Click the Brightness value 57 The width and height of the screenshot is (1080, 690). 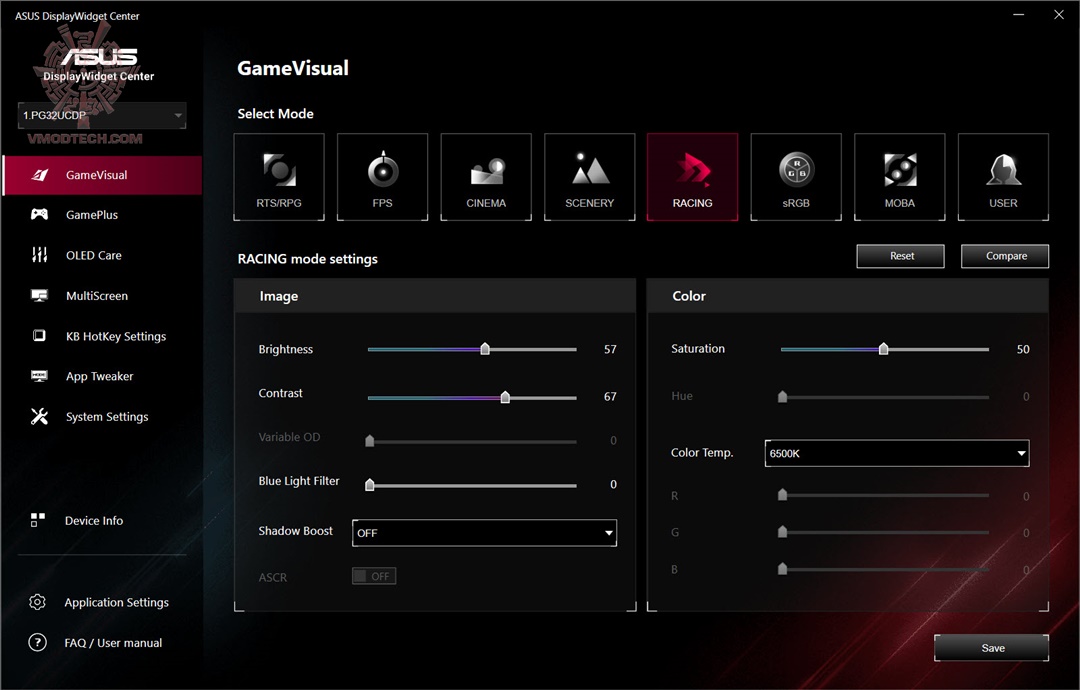point(610,349)
